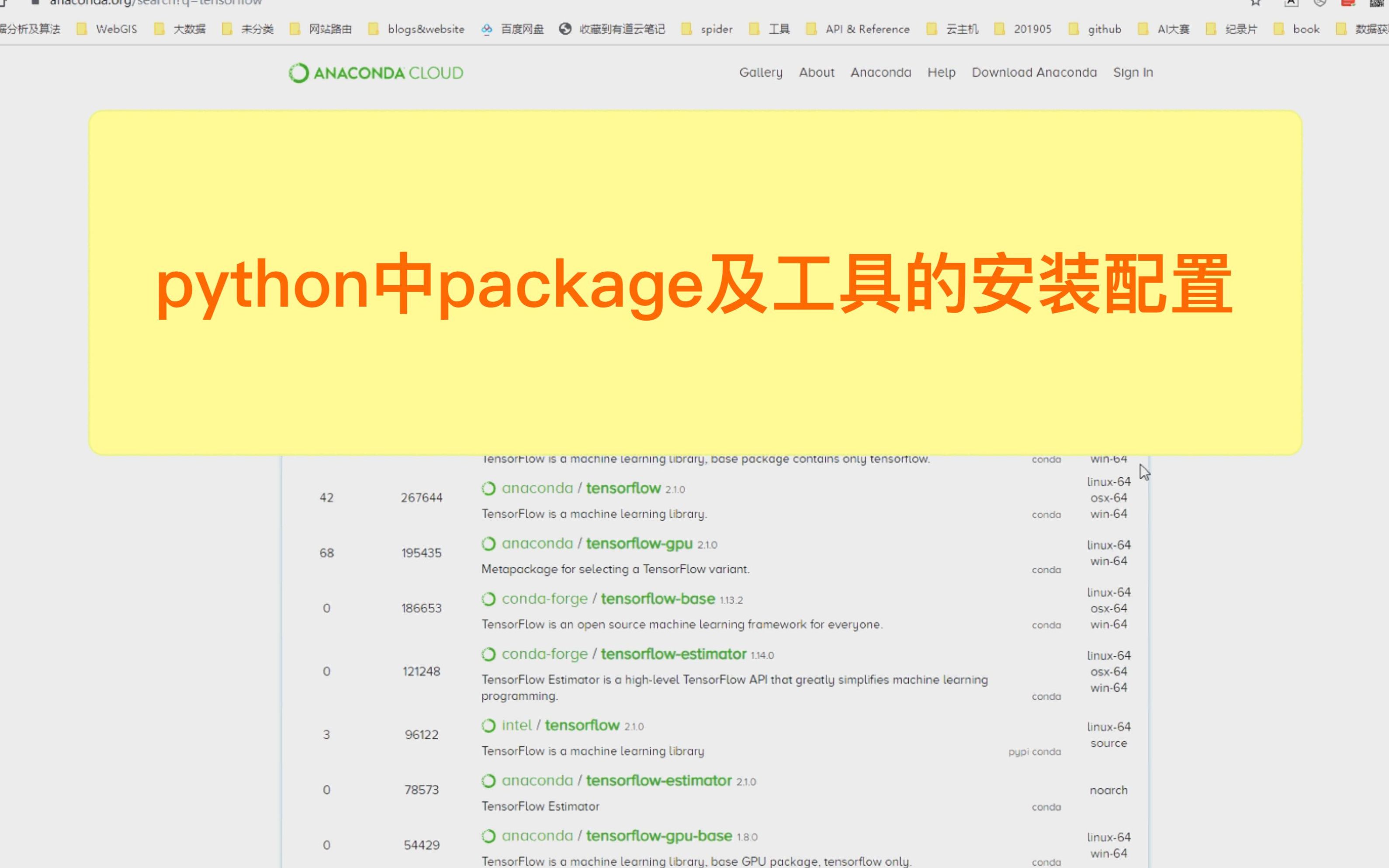Open the Anaconda nav item
This screenshot has height=868, width=1389.
pyautogui.click(x=881, y=73)
